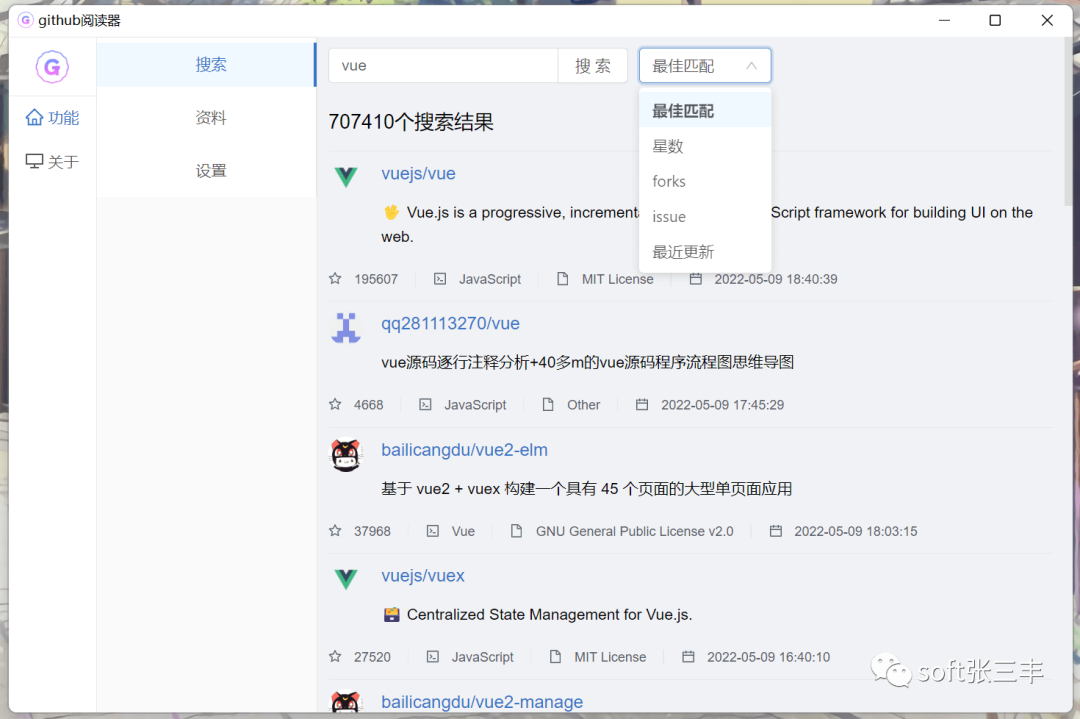Open the 搜索 tab
Image resolution: width=1080 pixels, height=719 pixels.
[206, 65]
